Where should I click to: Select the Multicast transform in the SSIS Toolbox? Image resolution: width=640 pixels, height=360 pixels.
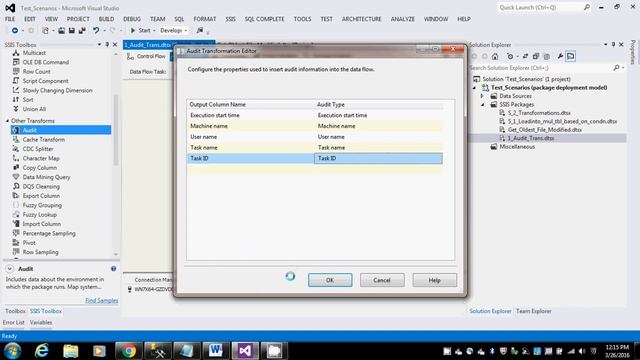(34, 53)
